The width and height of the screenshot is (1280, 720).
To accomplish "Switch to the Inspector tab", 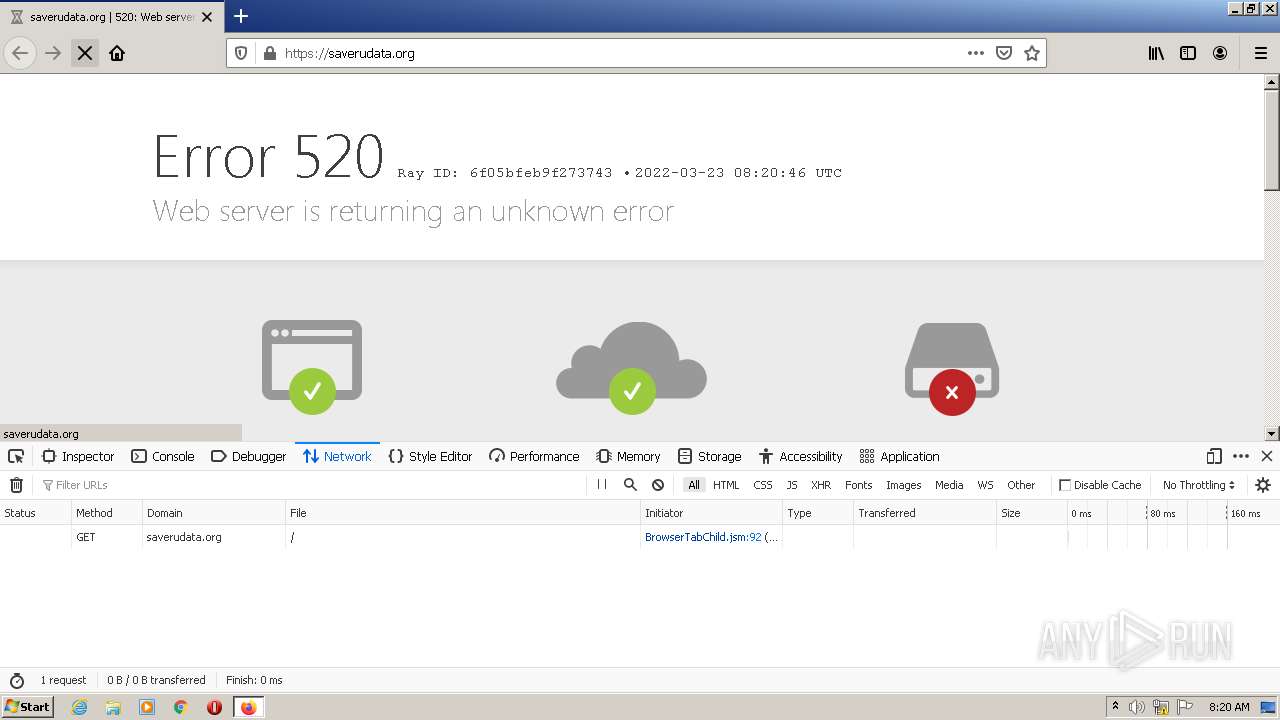I will click(78, 456).
